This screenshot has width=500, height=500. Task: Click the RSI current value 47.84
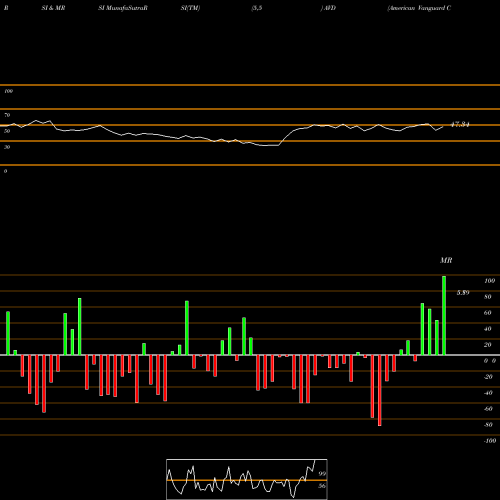(460, 125)
